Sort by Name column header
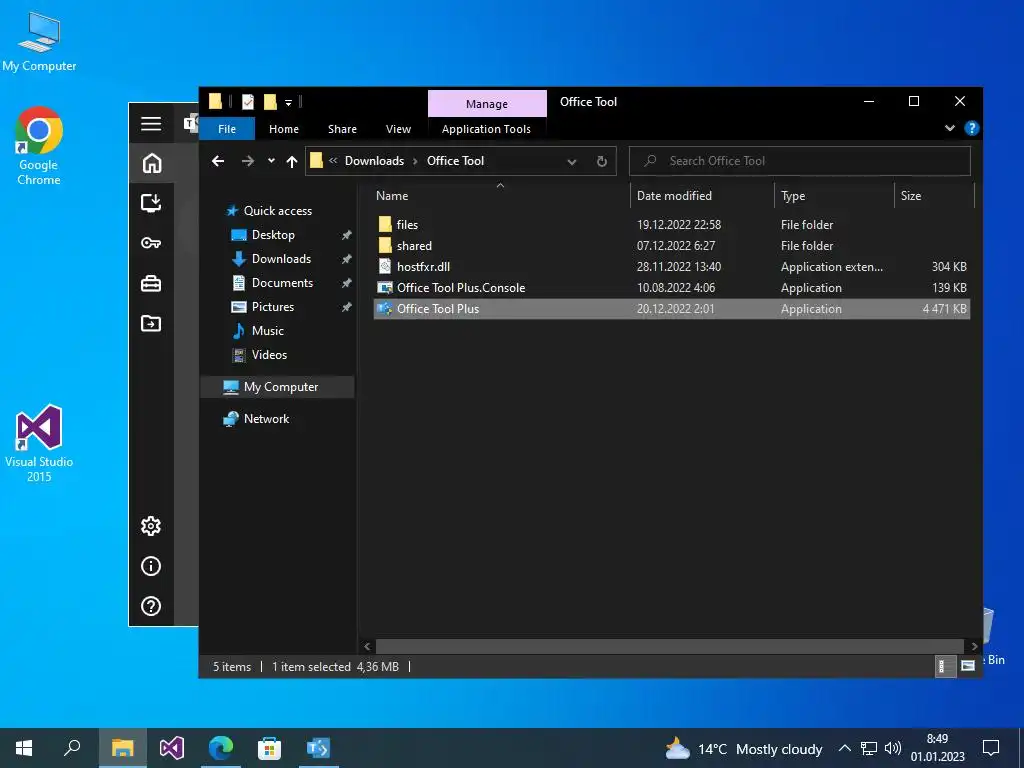This screenshot has width=1024, height=768. coord(500,195)
